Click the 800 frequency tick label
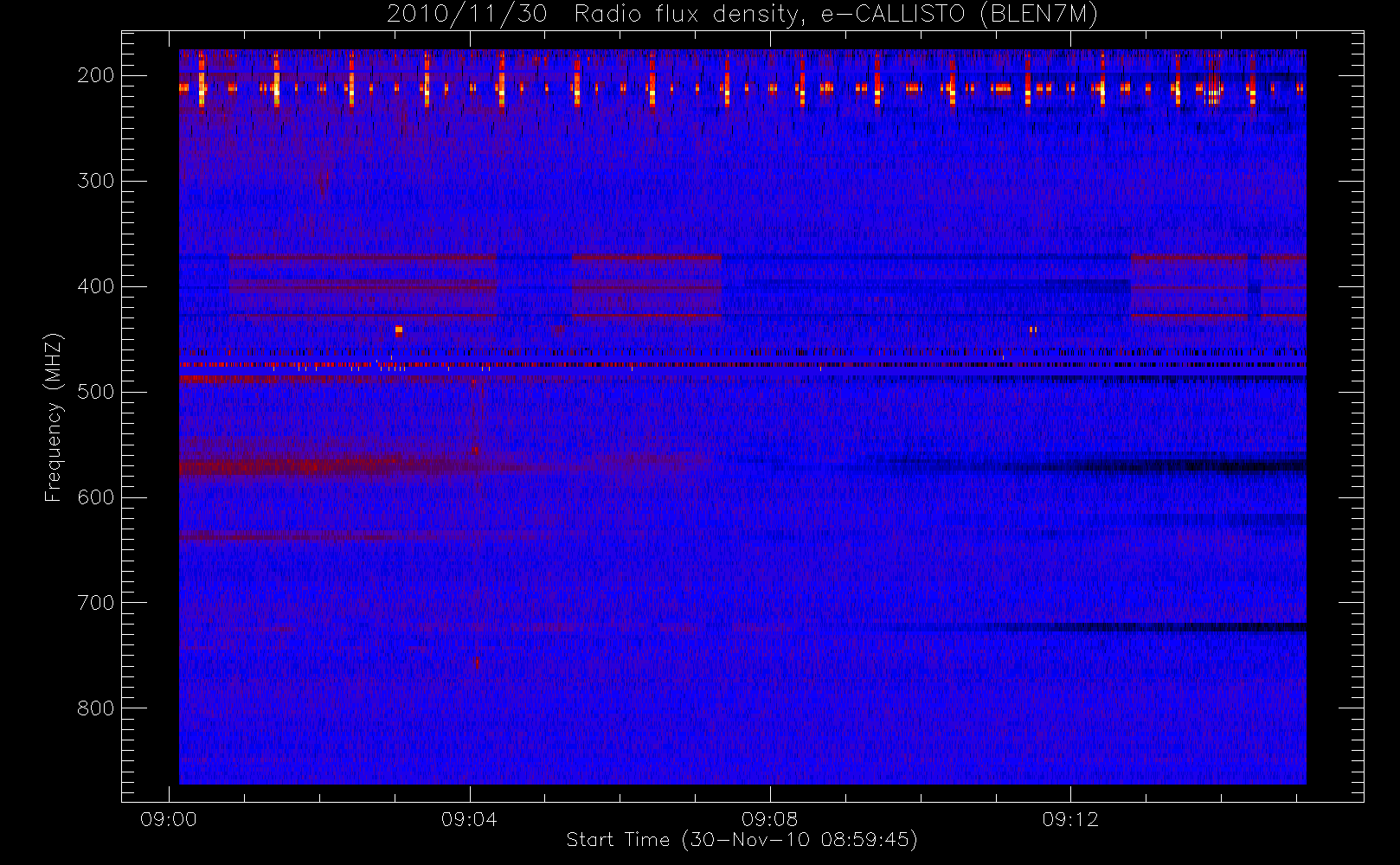1400x865 pixels. [x=96, y=708]
